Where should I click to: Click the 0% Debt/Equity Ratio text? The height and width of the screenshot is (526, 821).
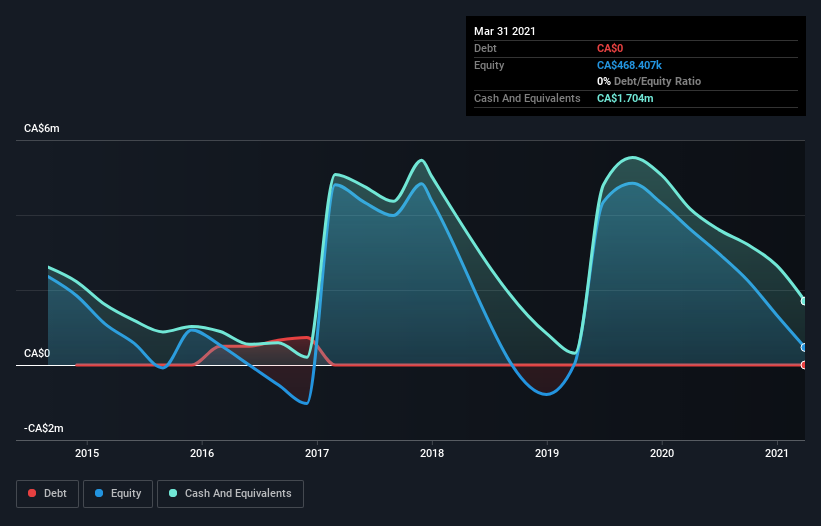click(x=649, y=81)
